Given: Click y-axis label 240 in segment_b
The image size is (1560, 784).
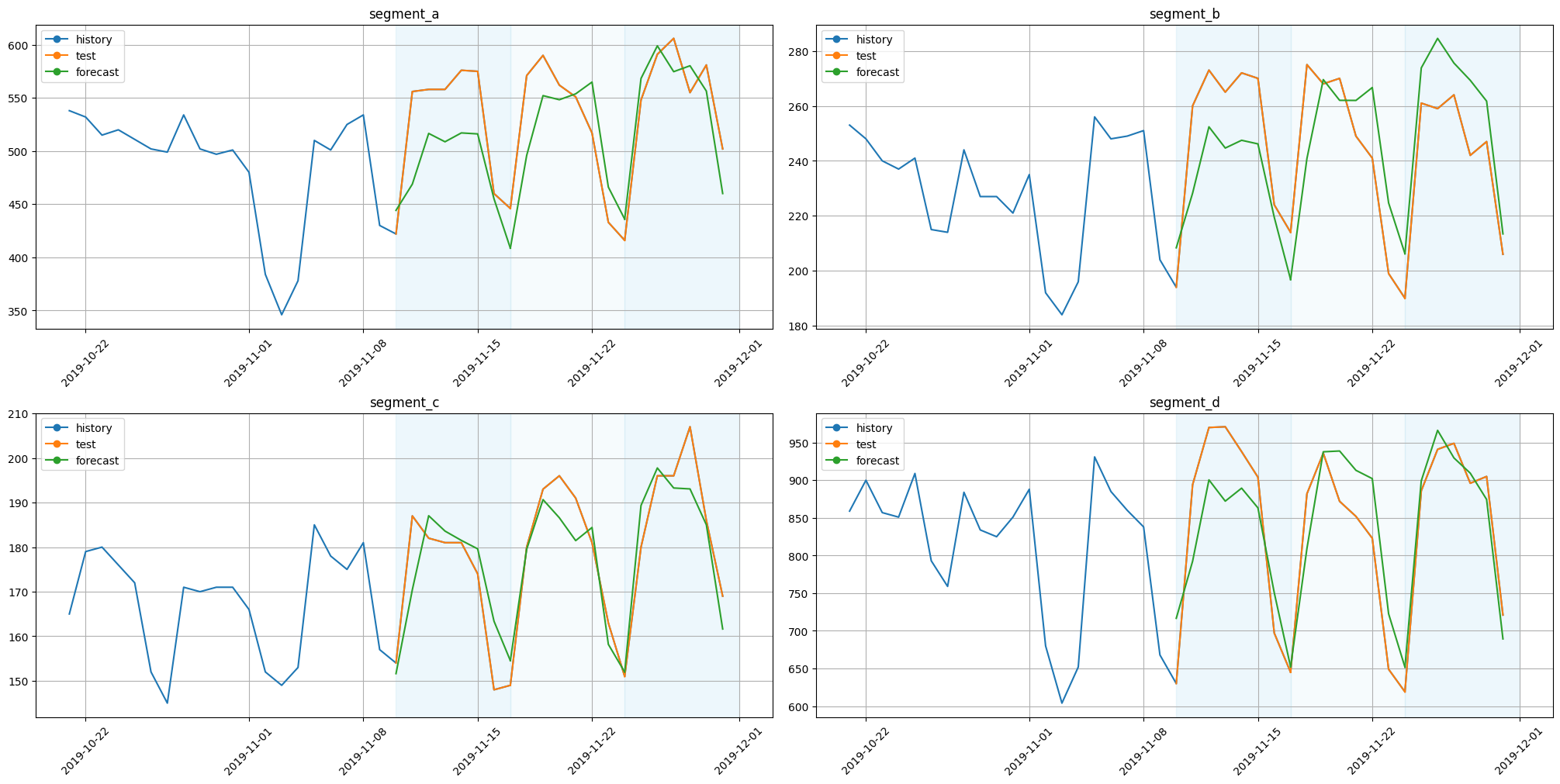Looking at the screenshot, I should pos(800,162).
